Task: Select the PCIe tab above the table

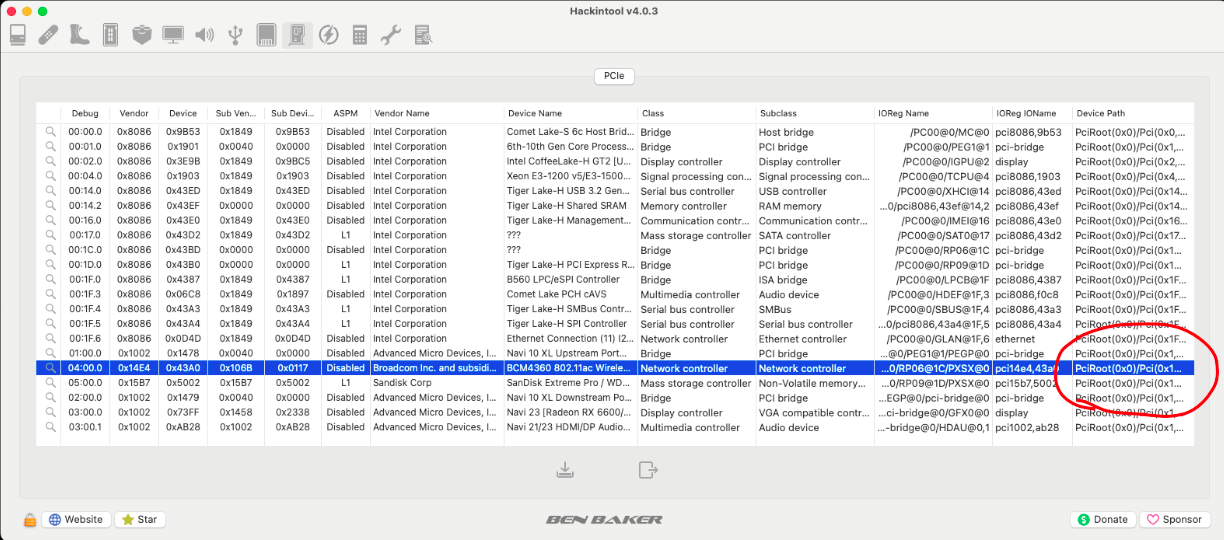Action: pyautogui.click(x=613, y=76)
